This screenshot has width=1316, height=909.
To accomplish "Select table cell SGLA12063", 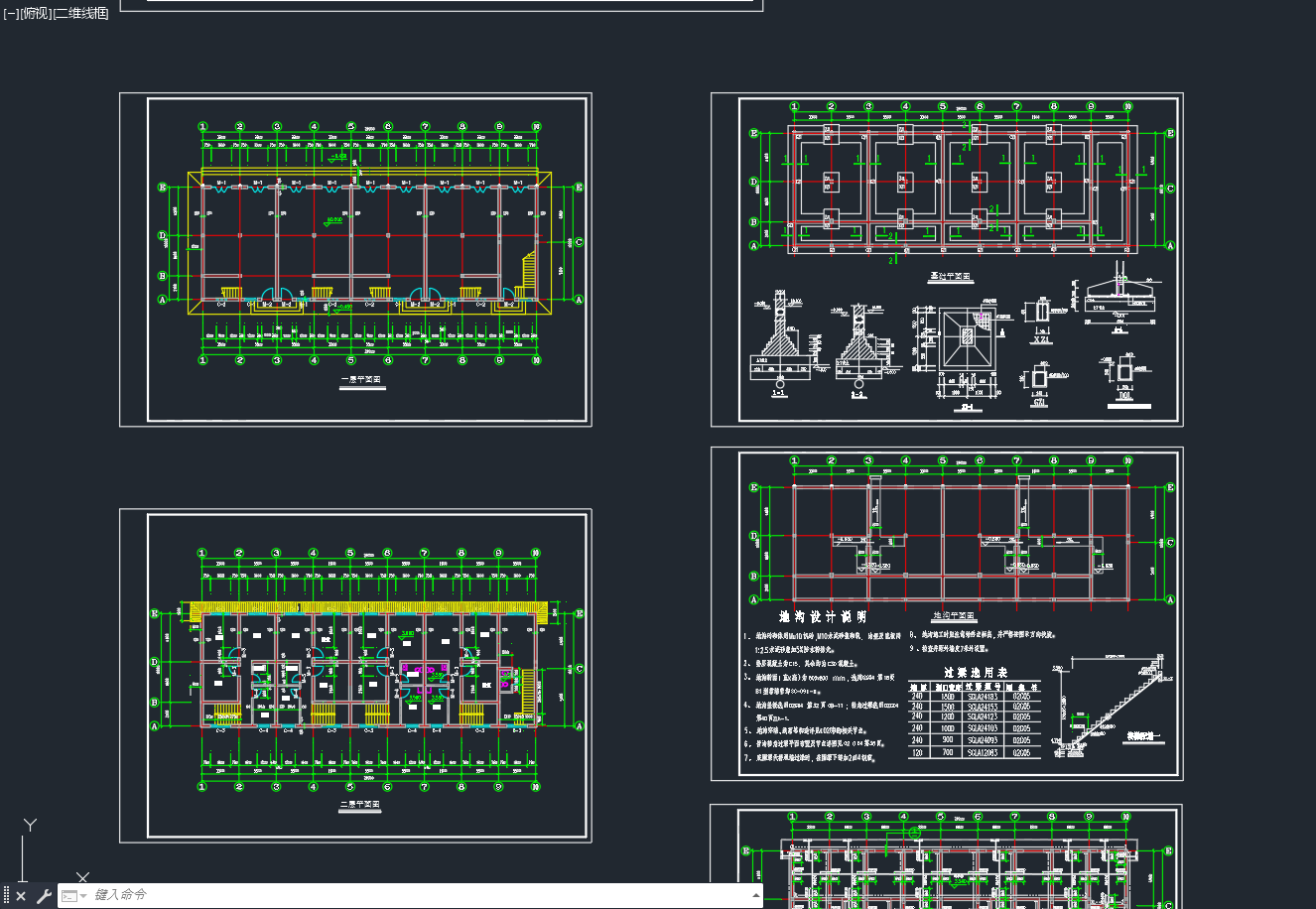I will point(983,752).
